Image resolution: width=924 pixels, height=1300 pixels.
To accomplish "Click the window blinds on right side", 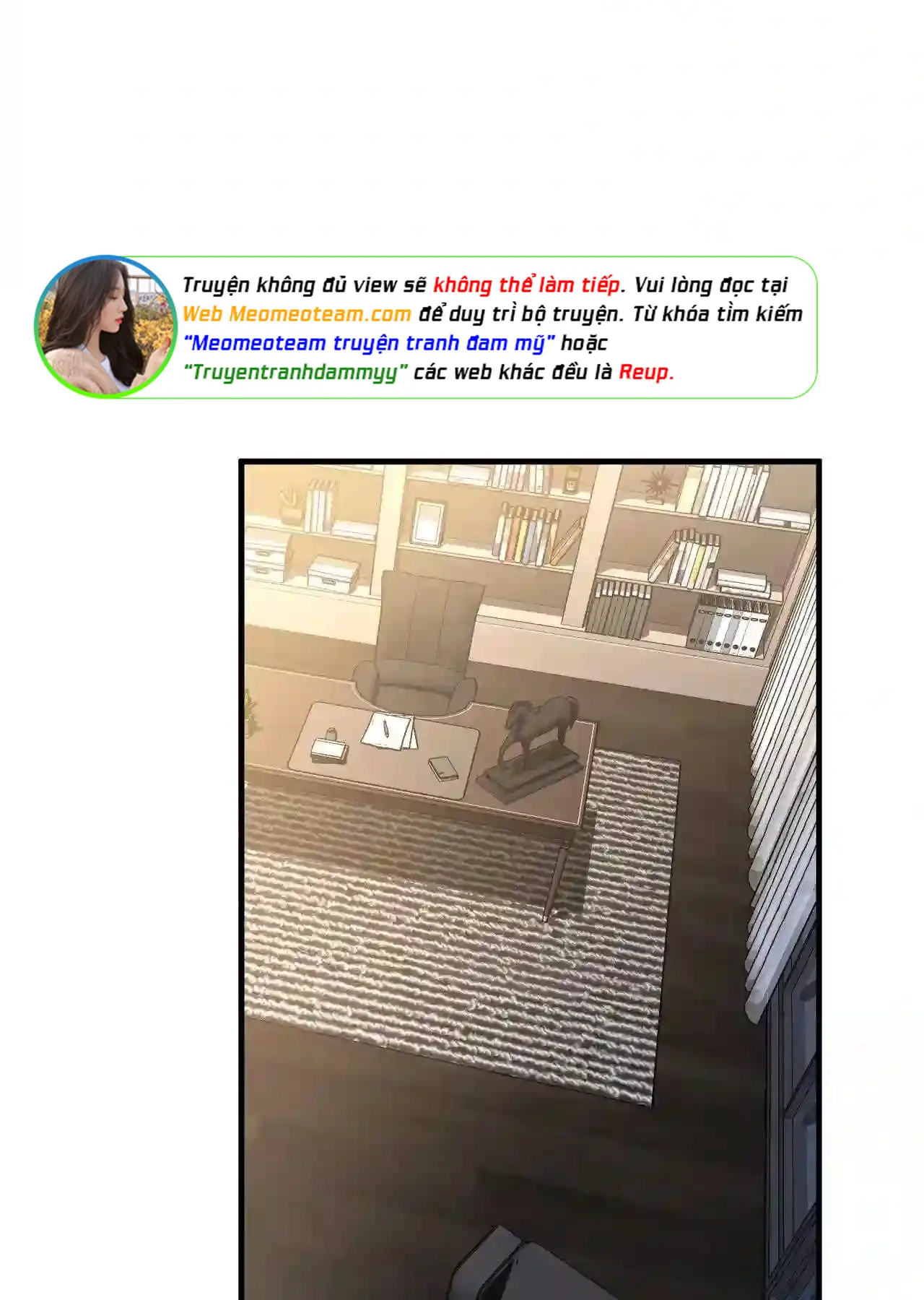I will (x=783, y=766).
